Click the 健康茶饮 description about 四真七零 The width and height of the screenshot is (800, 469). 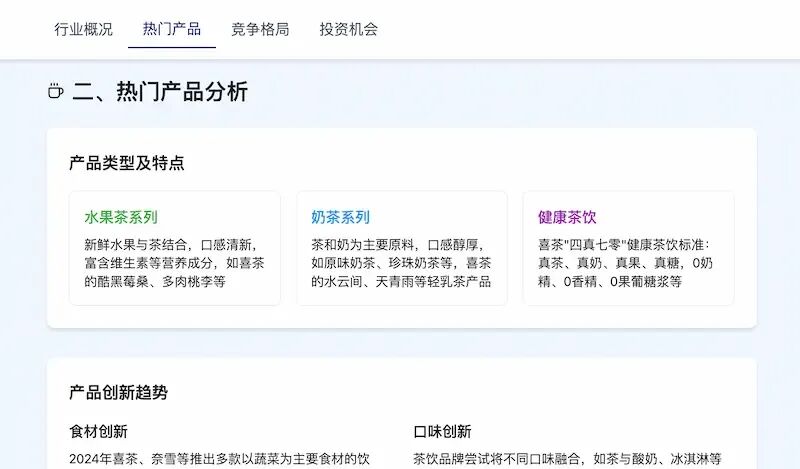(625, 263)
